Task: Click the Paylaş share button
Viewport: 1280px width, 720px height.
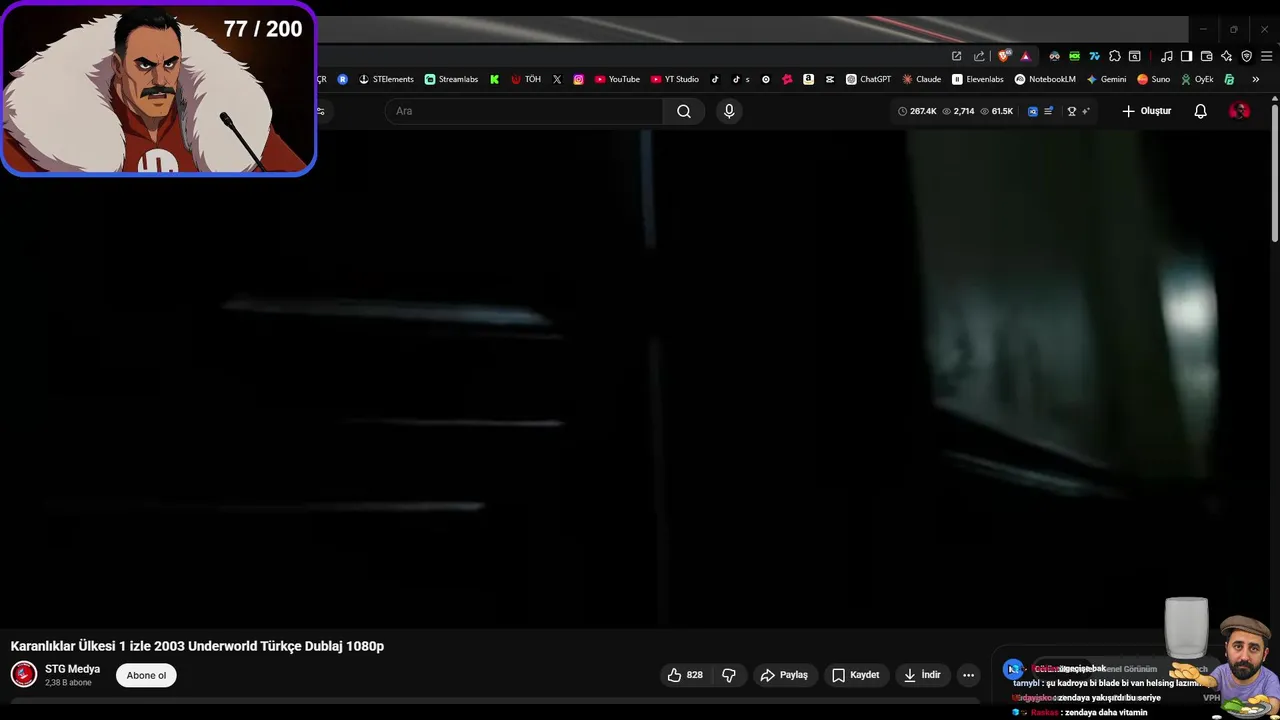Action: 785,675
